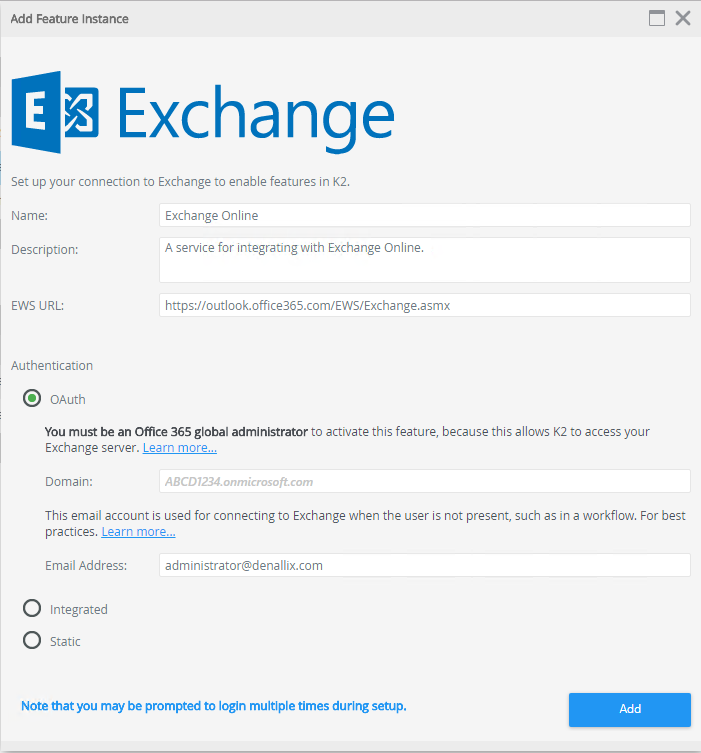Close the Add Feature Instance dialog
Image resolution: width=701 pixels, height=753 pixels.
(683, 18)
